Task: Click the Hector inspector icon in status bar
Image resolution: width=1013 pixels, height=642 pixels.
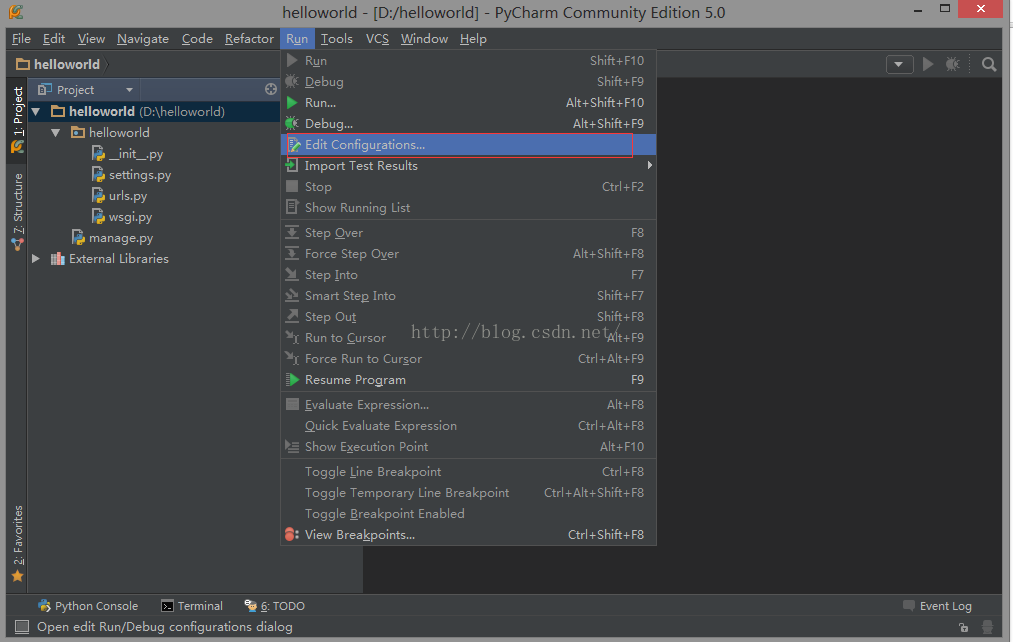Action: point(987,626)
